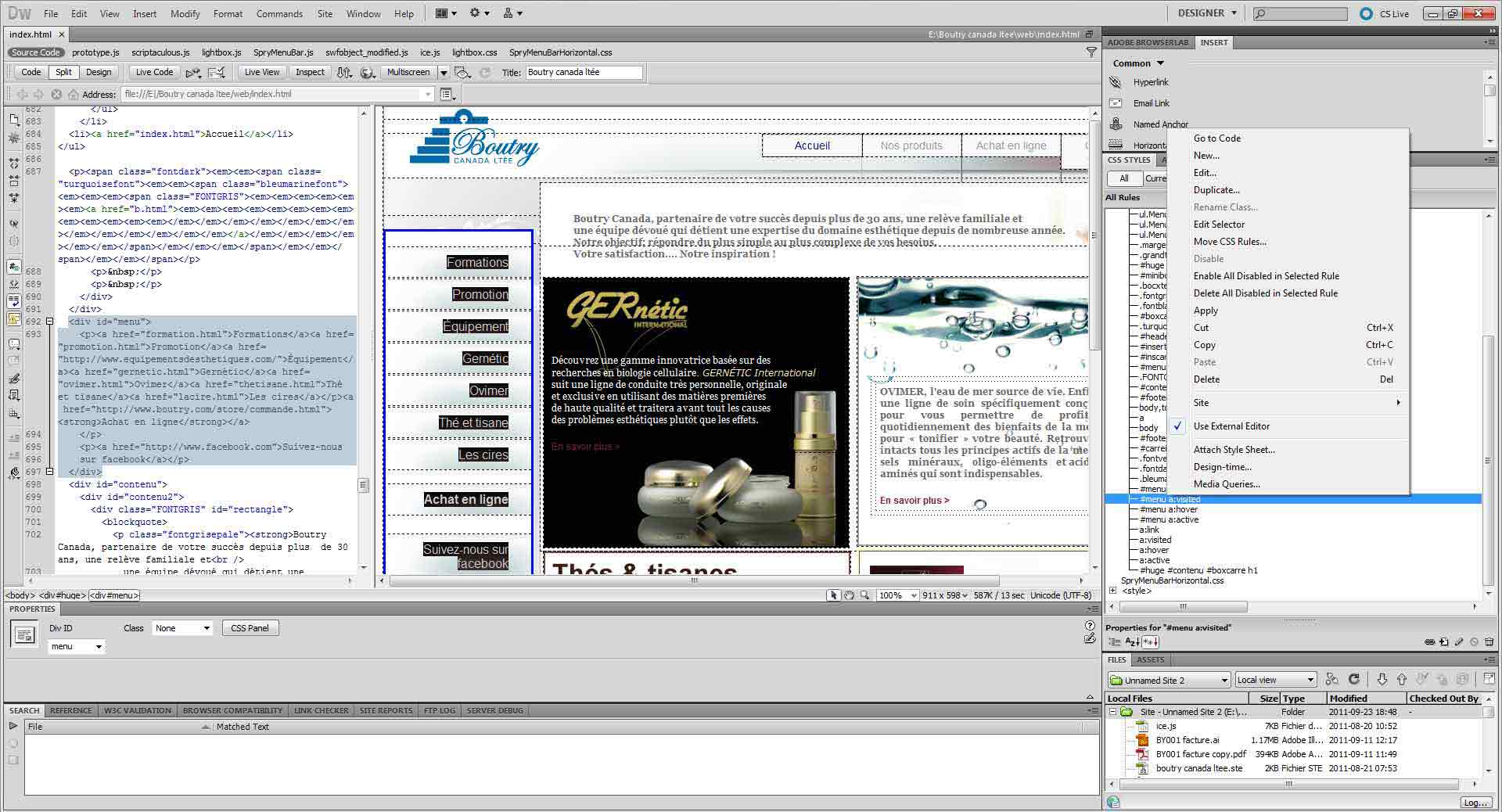
Task: Click the Visual Aids eye icon
Action: click(463, 72)
